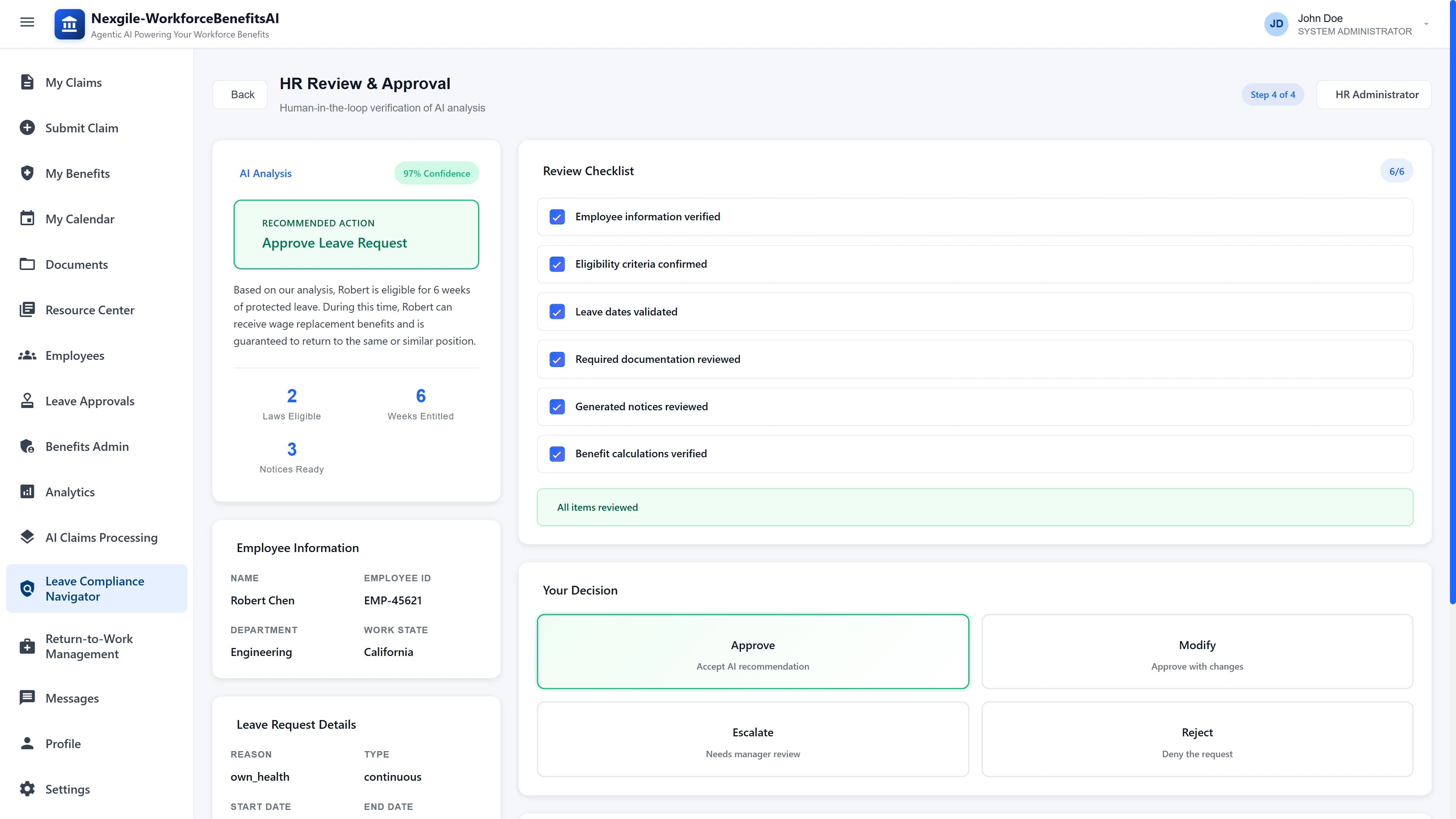
Task: Open My Calendar from the sidebar
Action: pyautogui.click(x=80, y=219)
